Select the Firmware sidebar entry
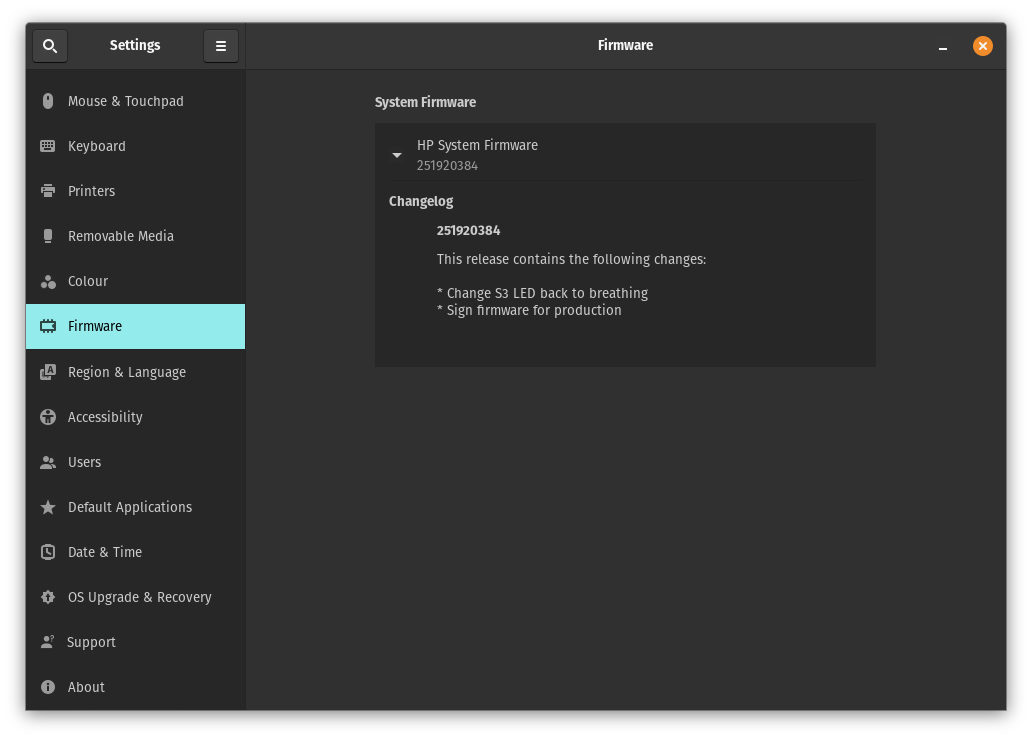 (136, 326)
